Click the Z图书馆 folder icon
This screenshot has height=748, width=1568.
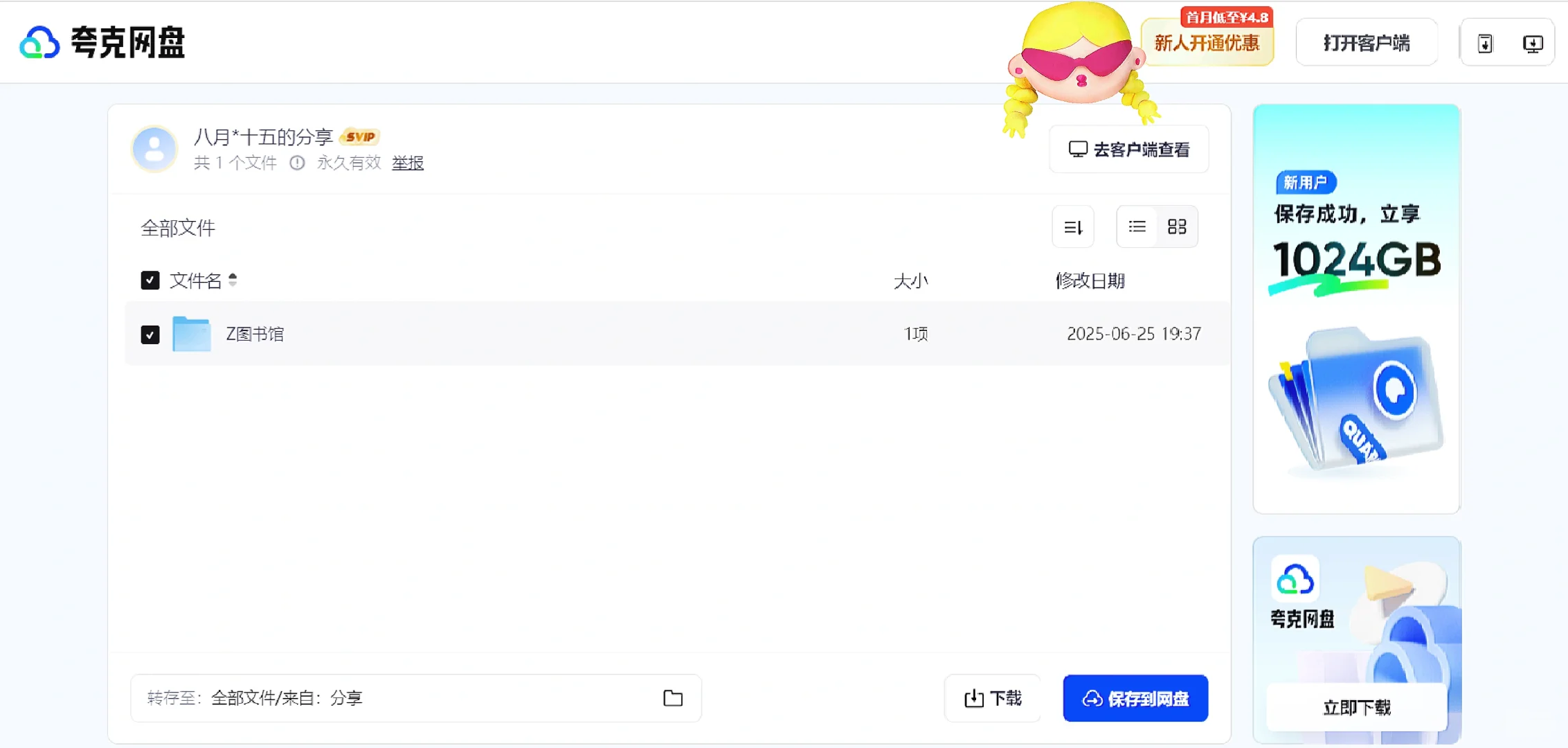pos(192,334)
